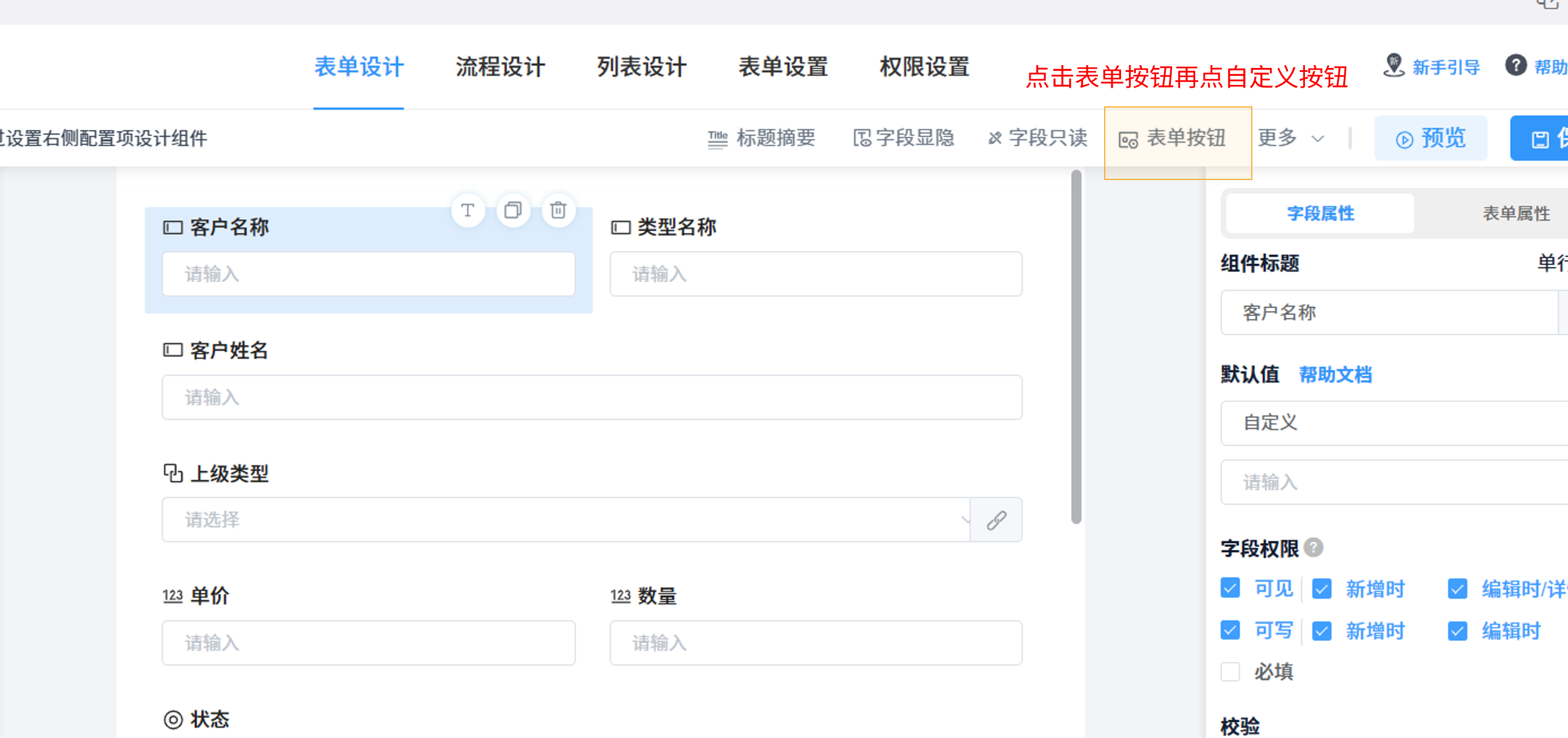The image size is (1568, 738).
Task: Enable the 必填 checkbox
Action: pos(1230,672)
